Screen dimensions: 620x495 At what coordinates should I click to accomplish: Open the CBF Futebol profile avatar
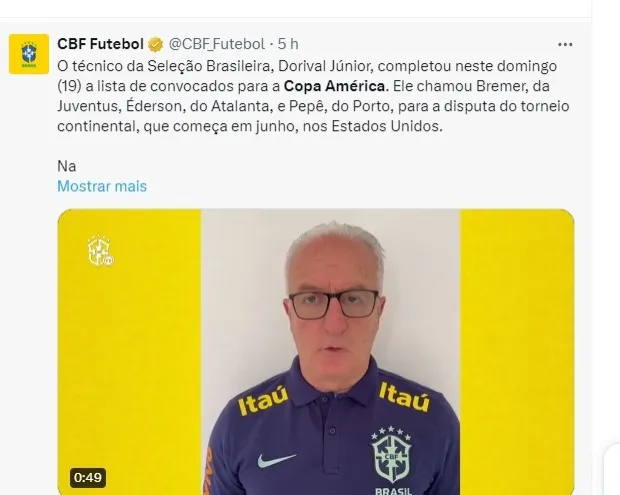(29, 54)
